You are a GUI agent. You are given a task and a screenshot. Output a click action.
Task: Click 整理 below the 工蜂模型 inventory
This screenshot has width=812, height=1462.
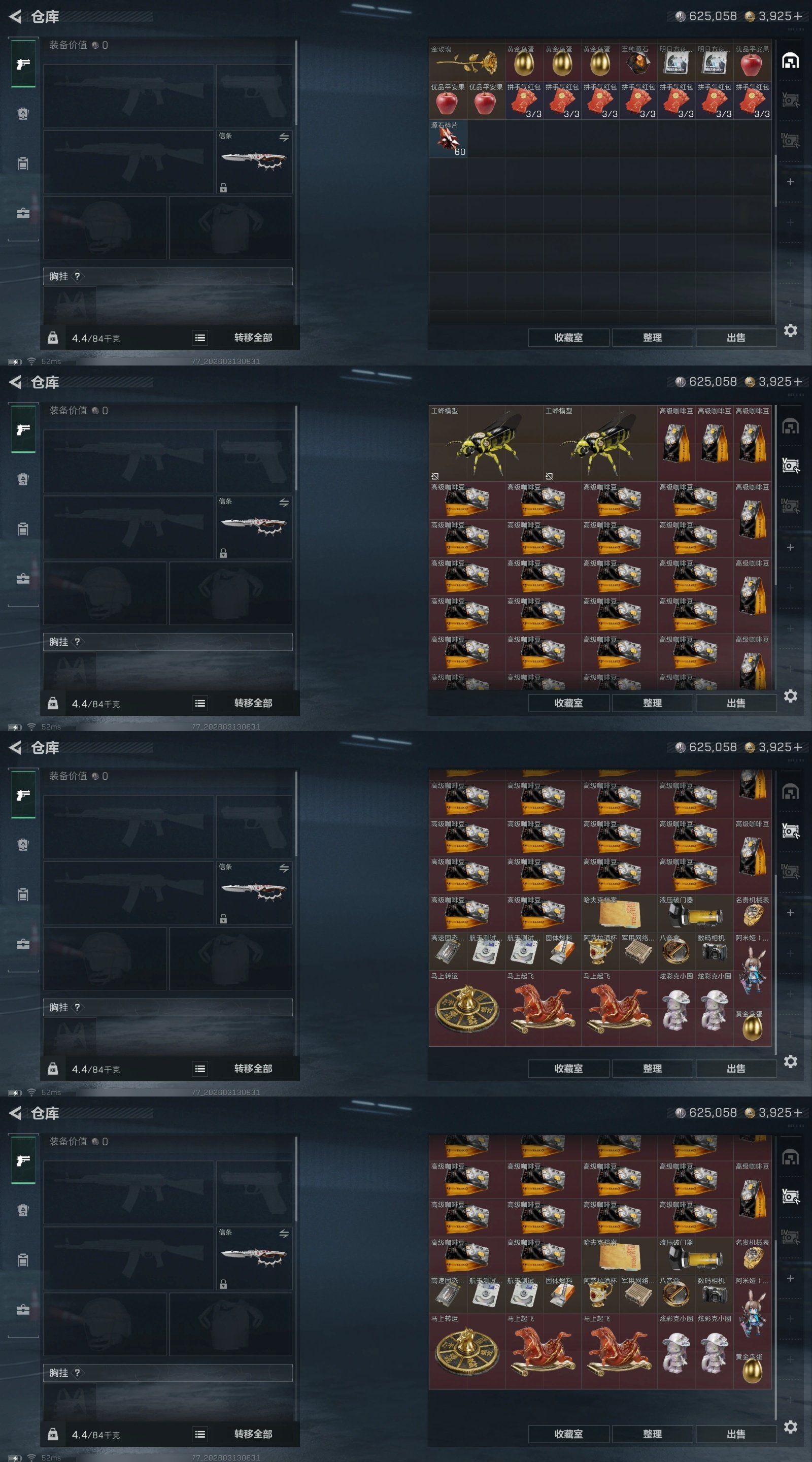tap(652, 703)
